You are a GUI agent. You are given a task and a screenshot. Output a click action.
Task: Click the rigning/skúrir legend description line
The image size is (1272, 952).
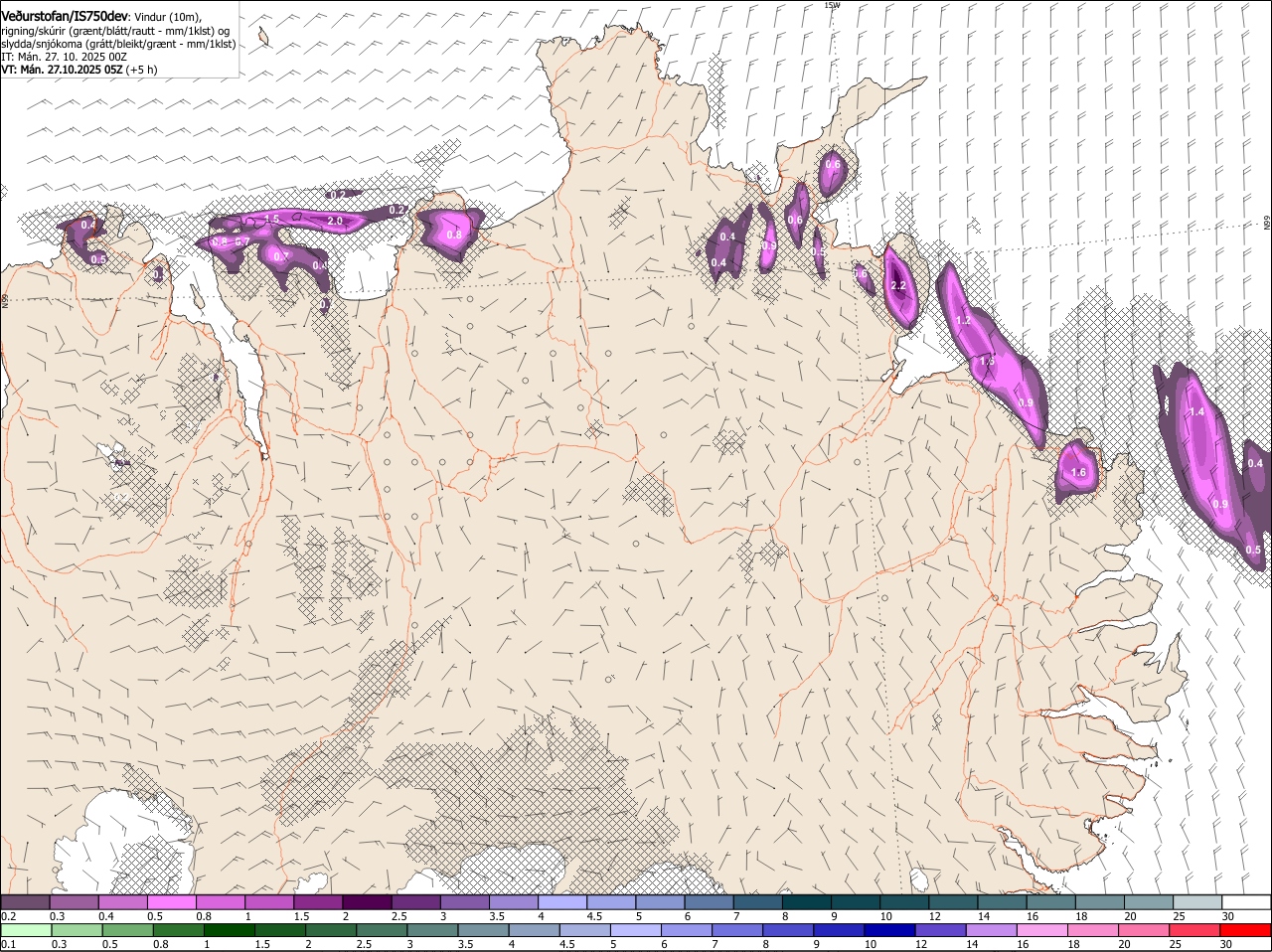coord(116,31)
